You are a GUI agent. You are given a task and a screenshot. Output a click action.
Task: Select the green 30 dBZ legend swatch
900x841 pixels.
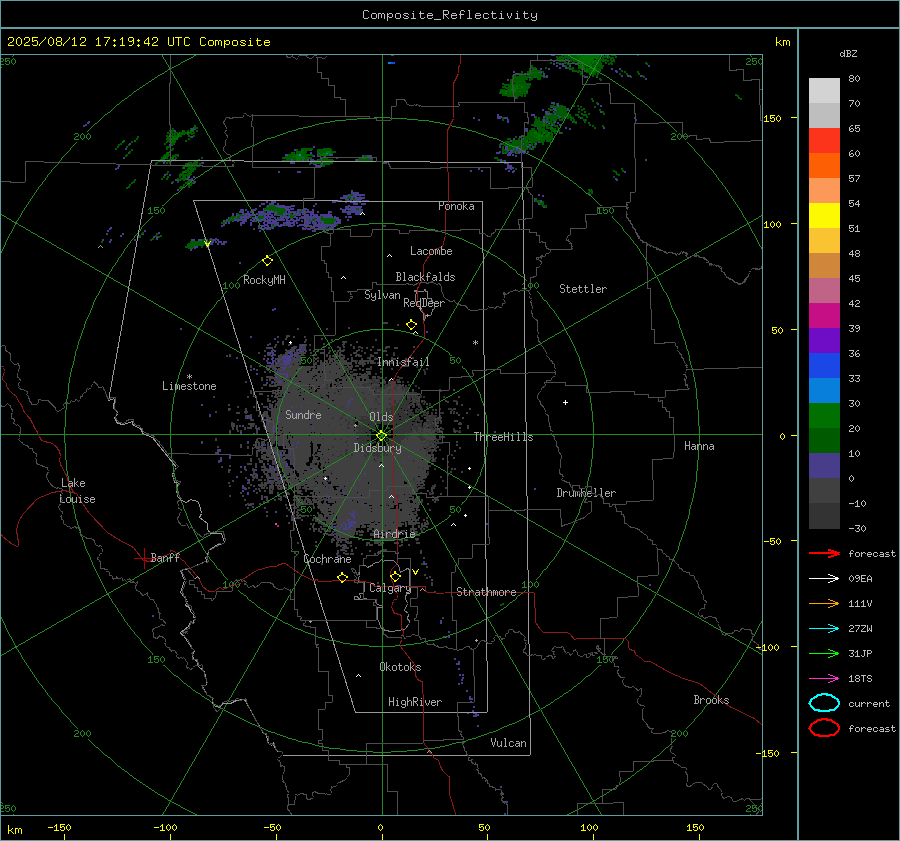pyautogui.click(x=824, y=415)
